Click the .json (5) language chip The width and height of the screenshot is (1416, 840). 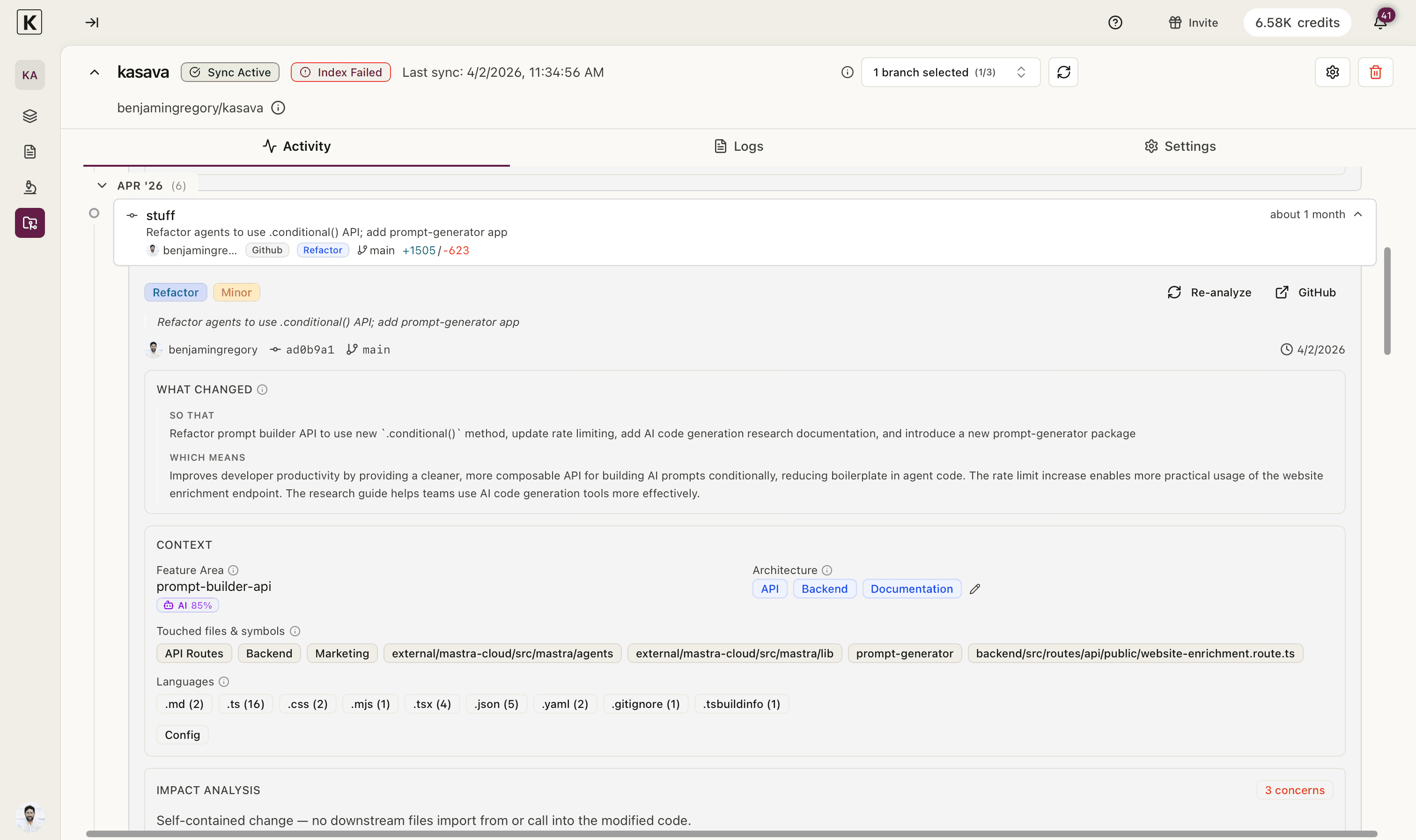pyautogui.click(x=496, y=704)
